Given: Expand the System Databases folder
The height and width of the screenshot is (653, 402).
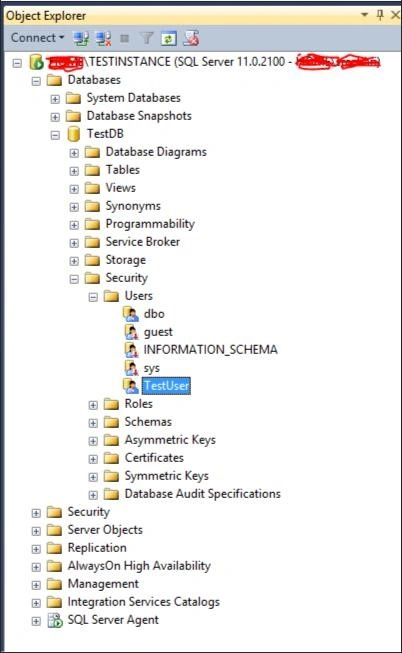Looking at the screenshot, I should [x=55, y=99].
